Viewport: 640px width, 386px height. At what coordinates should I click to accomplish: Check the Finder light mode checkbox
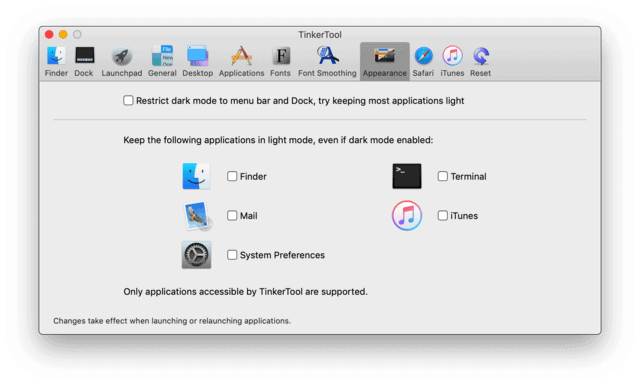232,176
